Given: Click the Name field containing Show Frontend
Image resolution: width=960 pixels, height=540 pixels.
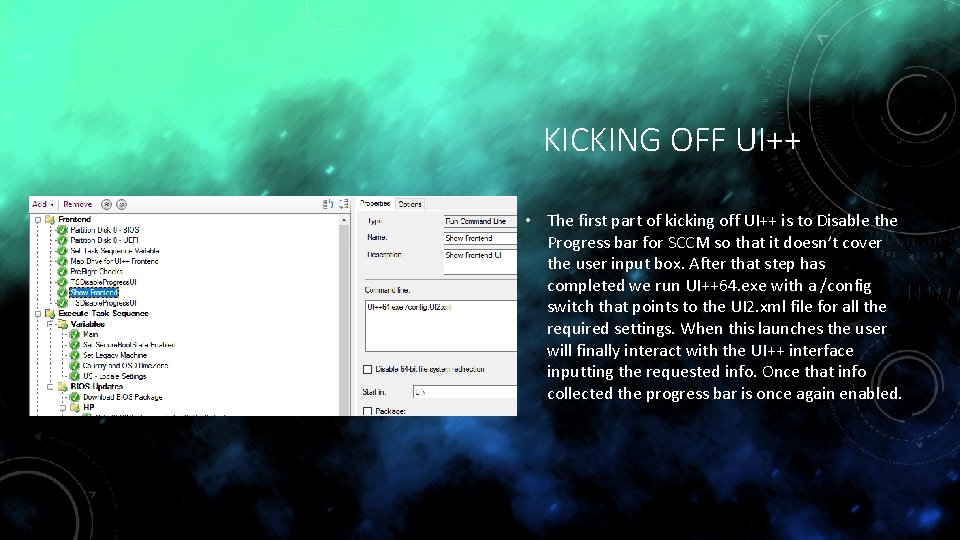Looking at the screenshot, I should point(480,238).
